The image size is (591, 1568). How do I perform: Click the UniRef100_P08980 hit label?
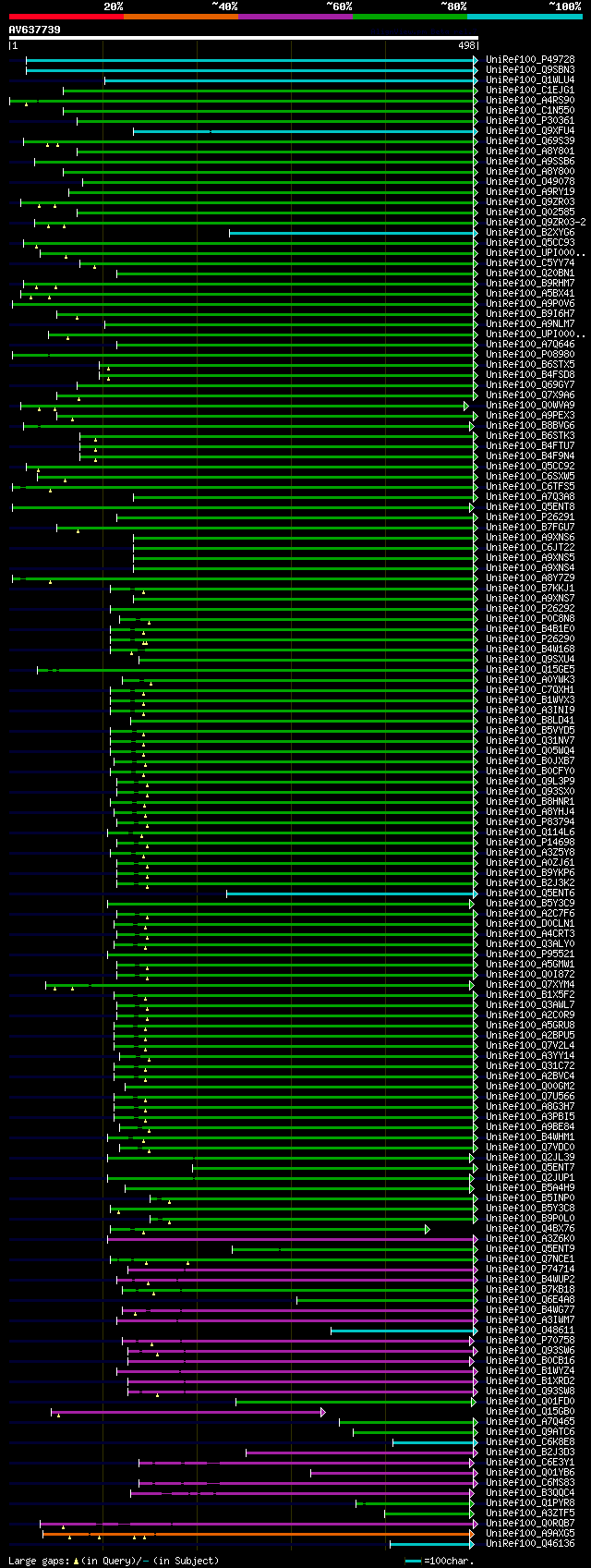[530, 354]
